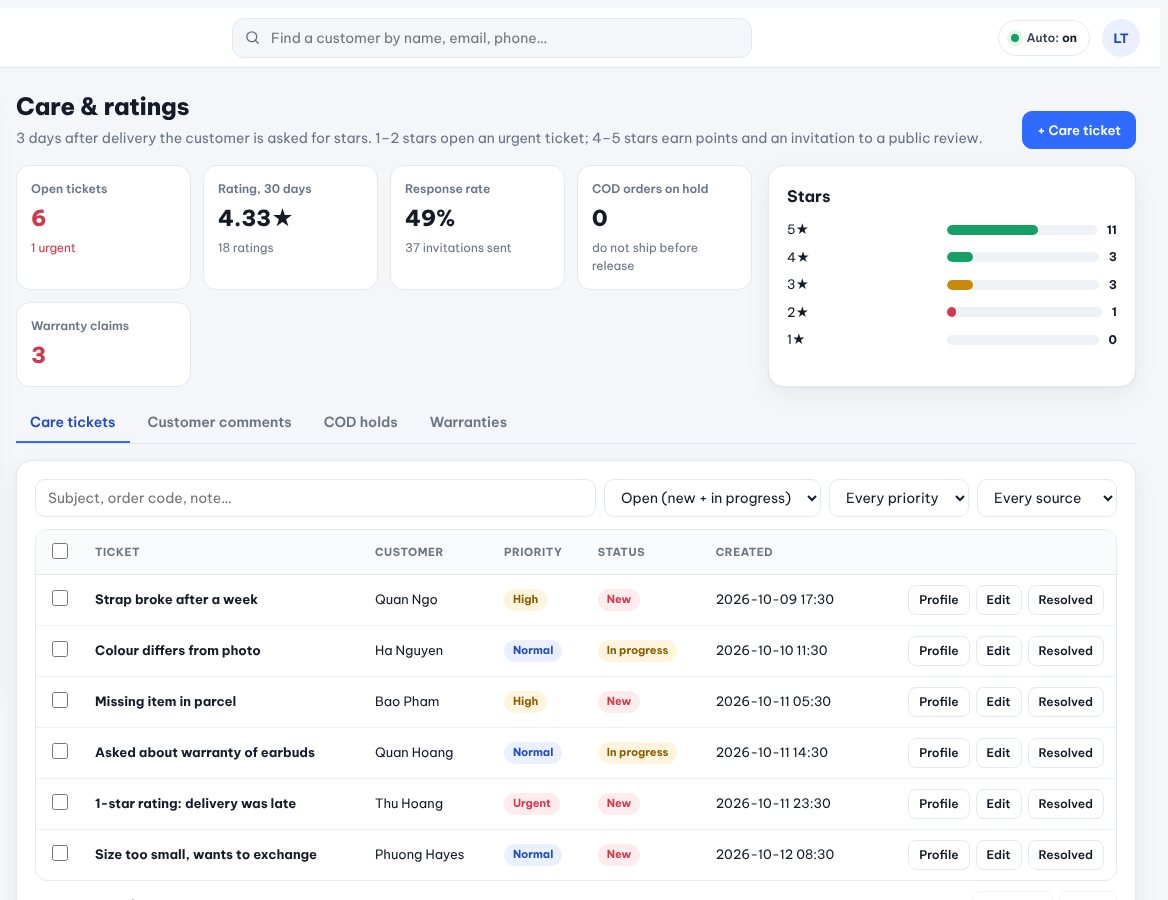
Task: Edit the Colour differs from photo ticket
Action: pos(998,650)
